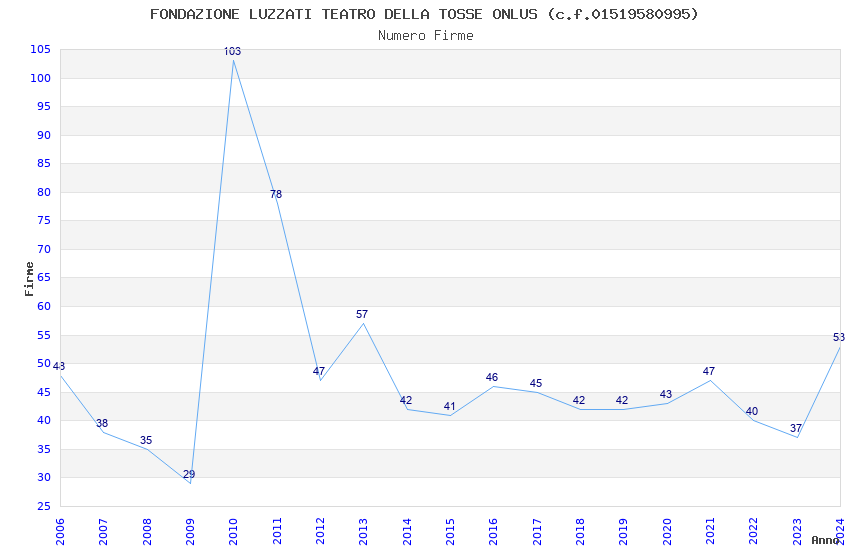The width and height of the screenshot is (850, 550).
Task: Click the y-axis tick label 60
Action: [x=44, y=306]
